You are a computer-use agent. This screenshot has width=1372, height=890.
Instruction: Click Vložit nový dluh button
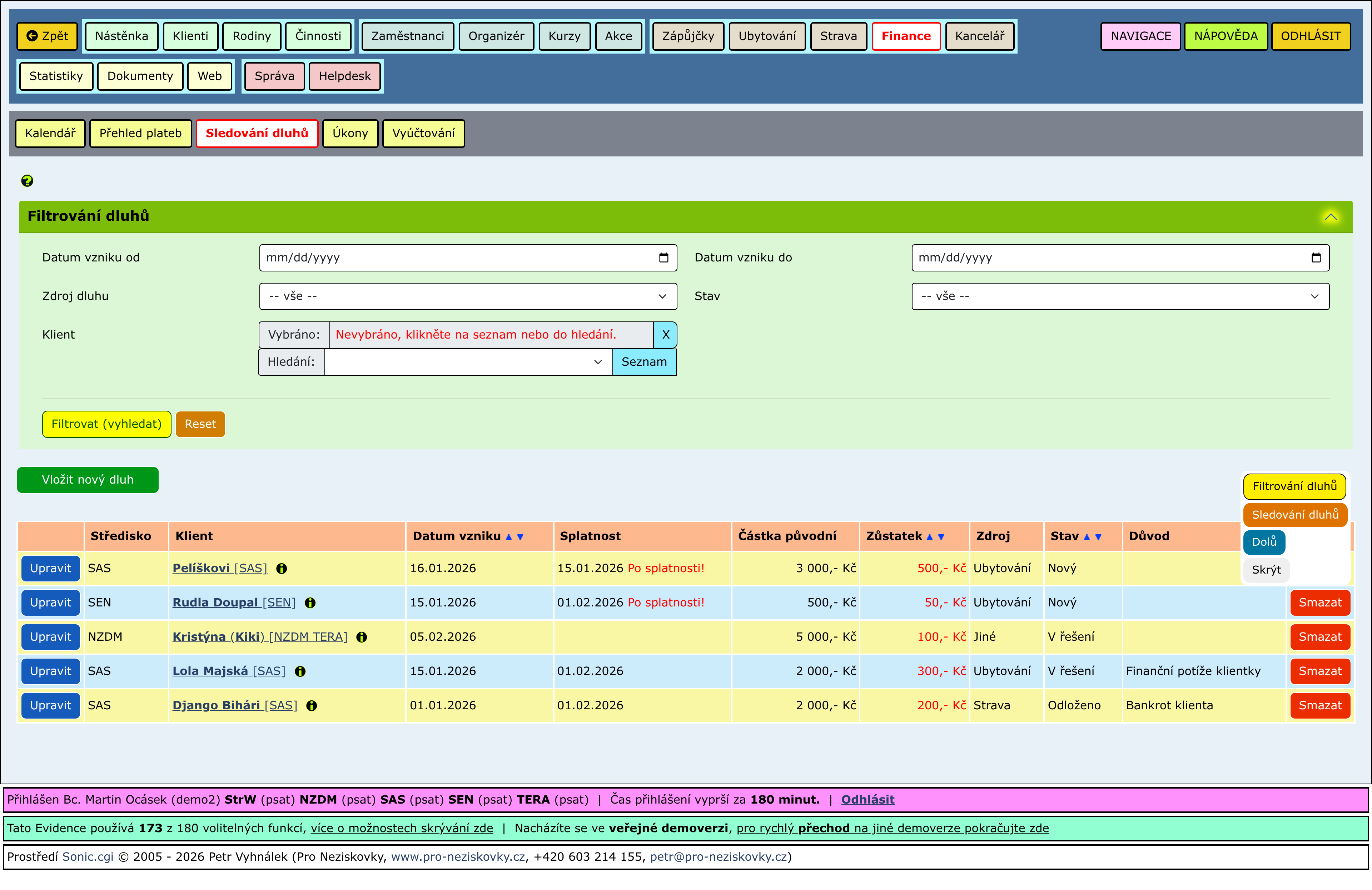88,479
